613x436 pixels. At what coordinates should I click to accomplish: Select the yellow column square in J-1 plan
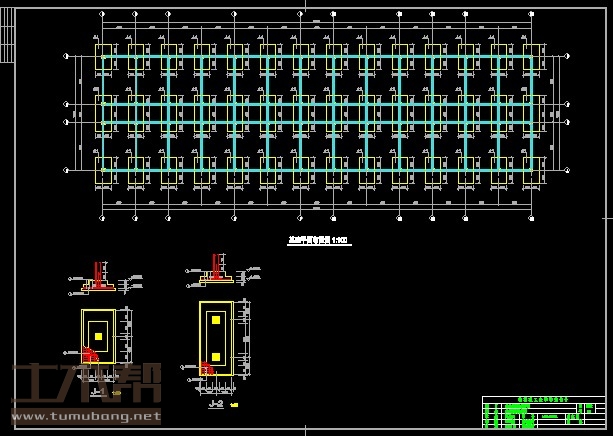coord(98,336)
